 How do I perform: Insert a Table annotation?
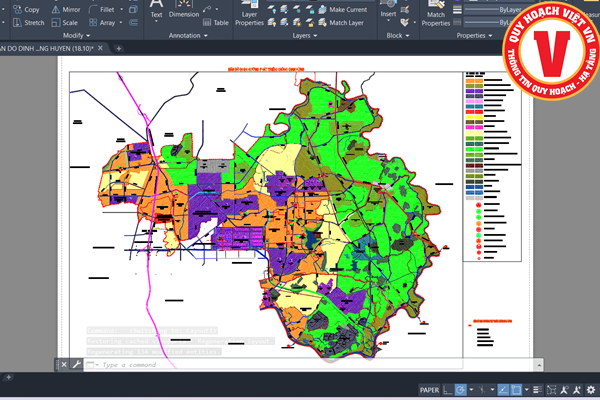tap(214, 22)
